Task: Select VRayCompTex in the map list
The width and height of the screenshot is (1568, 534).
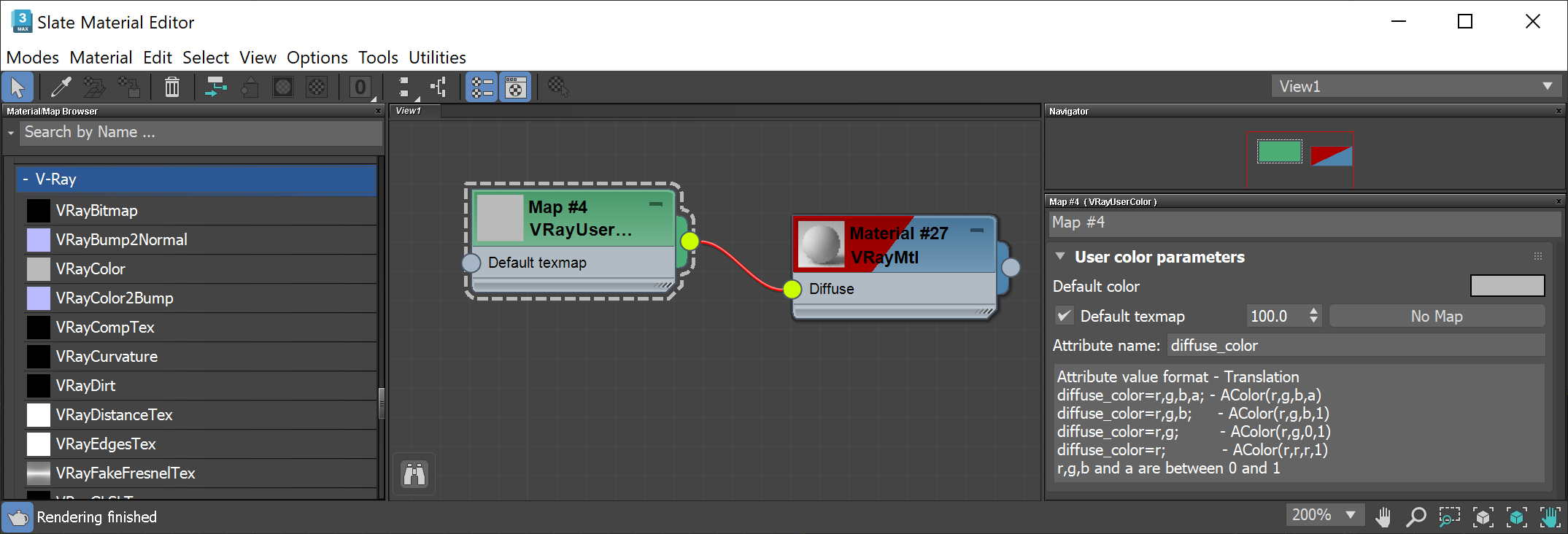Action: tap(201, 328)
